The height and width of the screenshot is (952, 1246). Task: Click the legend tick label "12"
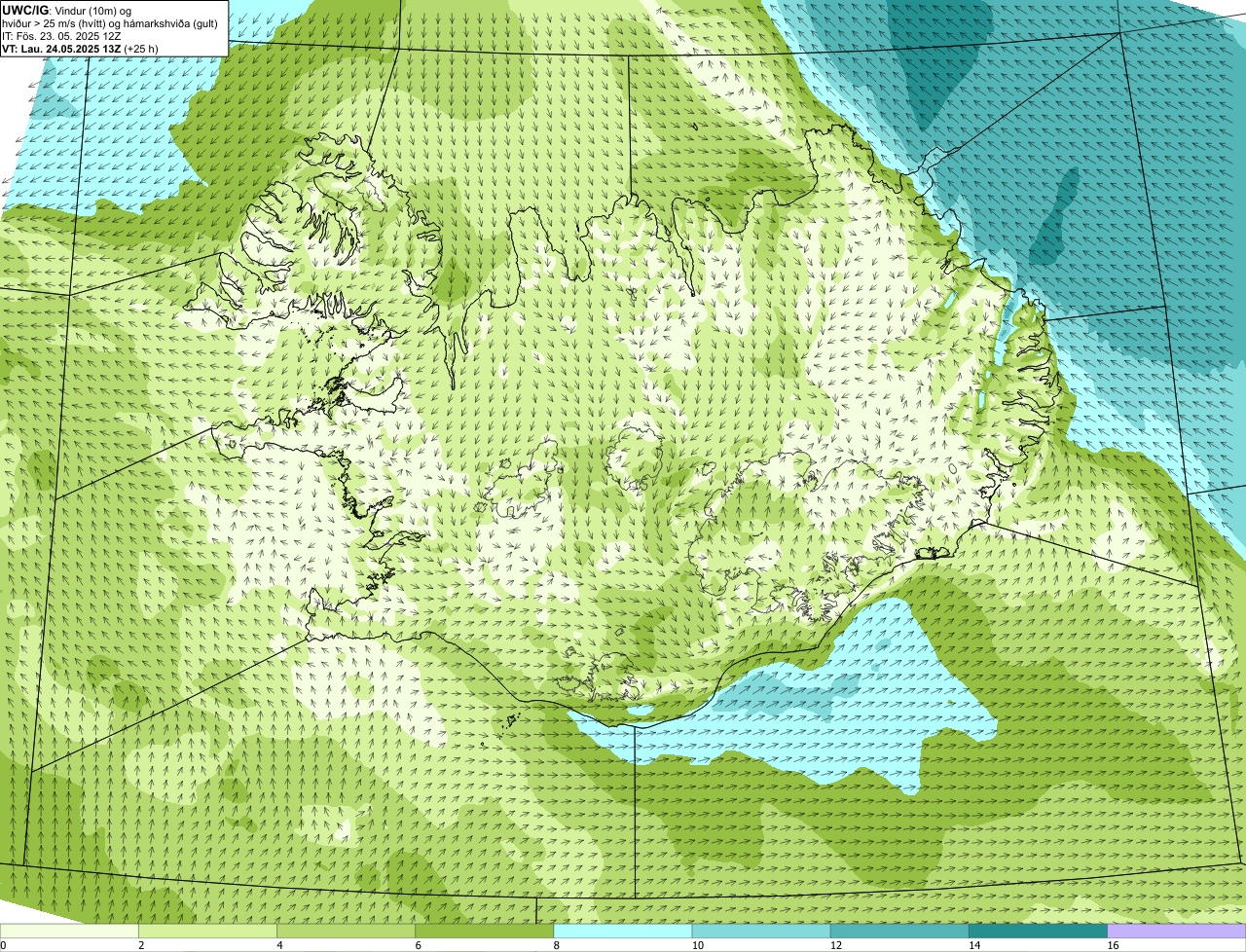835,945
